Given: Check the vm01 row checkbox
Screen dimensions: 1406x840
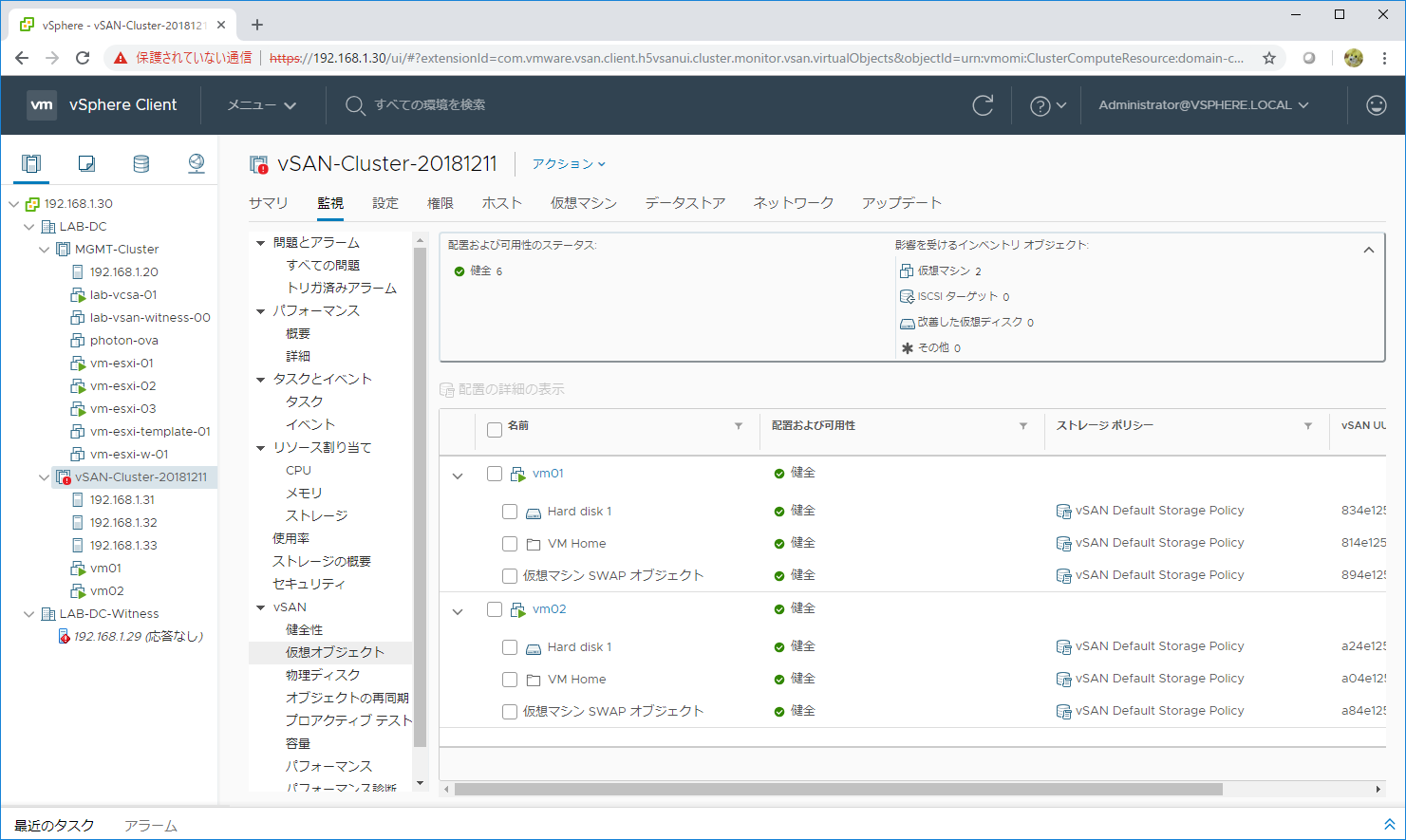Looking at the screenshot, I should [x=495, y=474].
